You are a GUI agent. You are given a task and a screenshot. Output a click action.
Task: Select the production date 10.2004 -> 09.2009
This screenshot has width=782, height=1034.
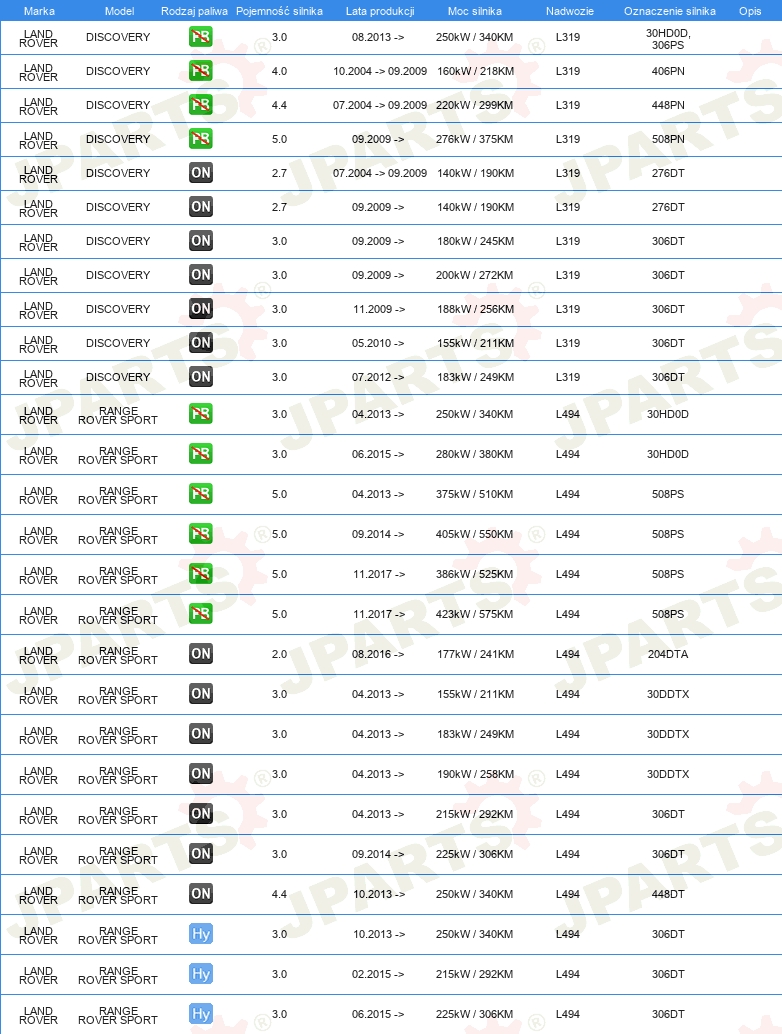click(x=380, y=71)
